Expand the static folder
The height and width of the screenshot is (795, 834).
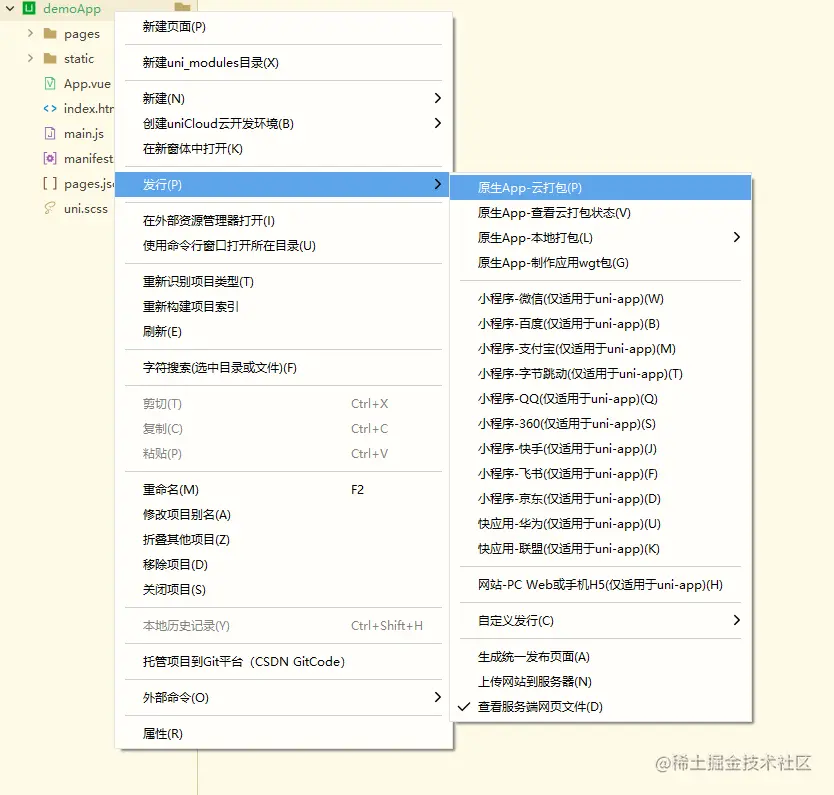click(x=30, y=58)
